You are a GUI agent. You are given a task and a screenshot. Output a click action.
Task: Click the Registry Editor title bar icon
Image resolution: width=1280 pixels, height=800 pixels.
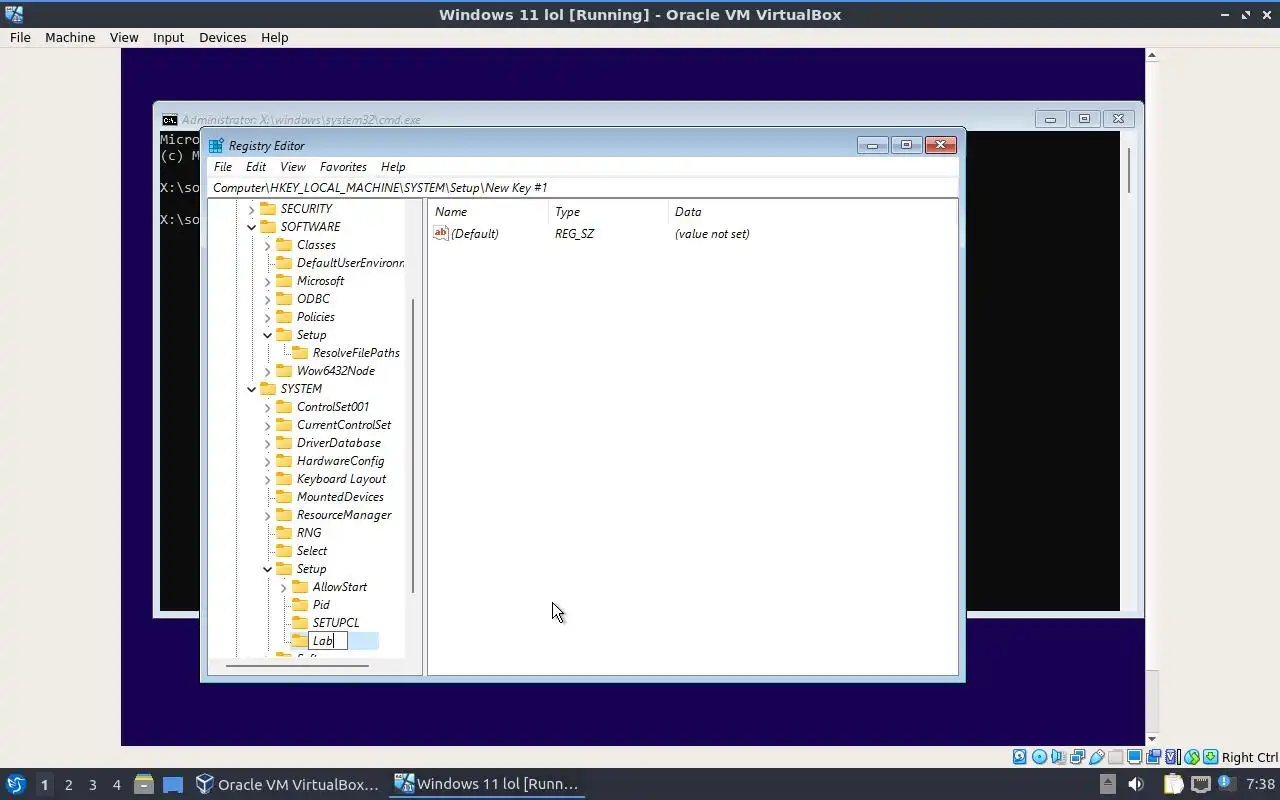(x=216, y=145)
